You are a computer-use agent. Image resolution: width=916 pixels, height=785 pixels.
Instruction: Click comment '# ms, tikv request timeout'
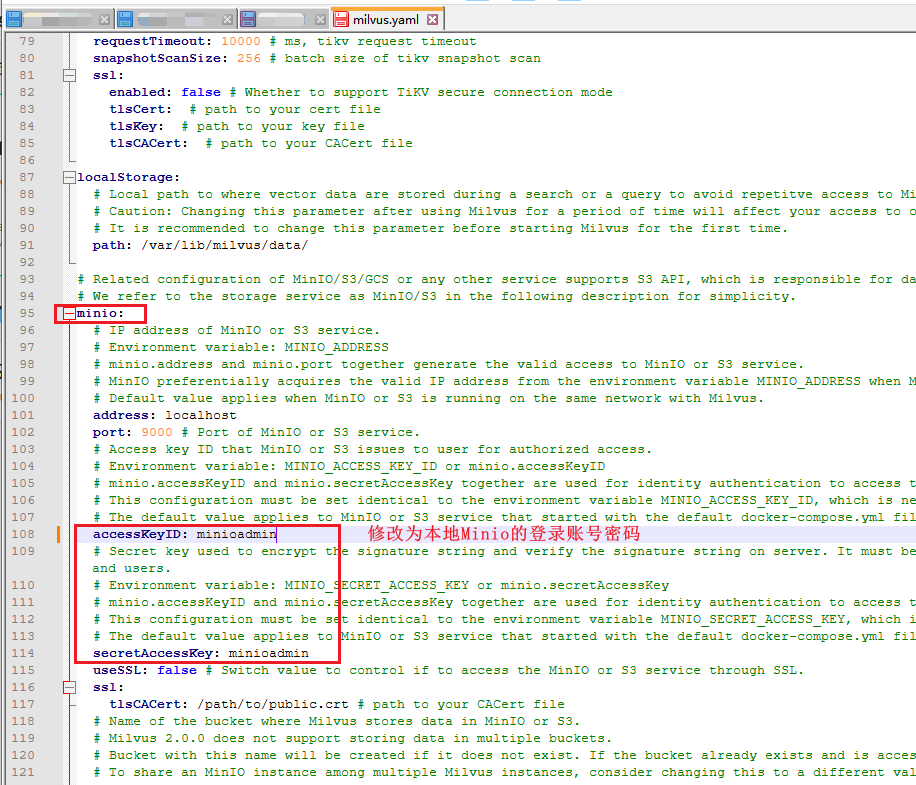(x=373, y=41)
